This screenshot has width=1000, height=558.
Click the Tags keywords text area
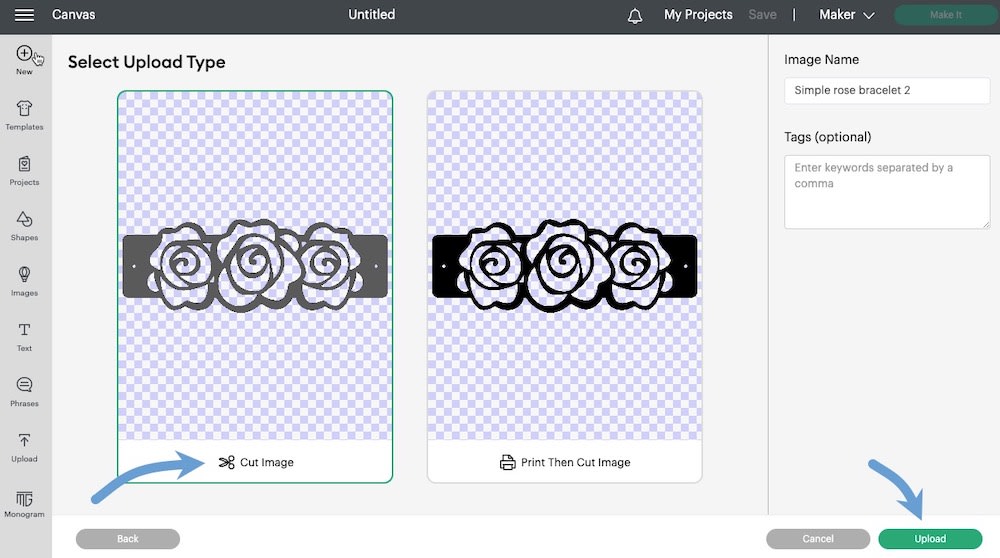(x=886, y=192)
